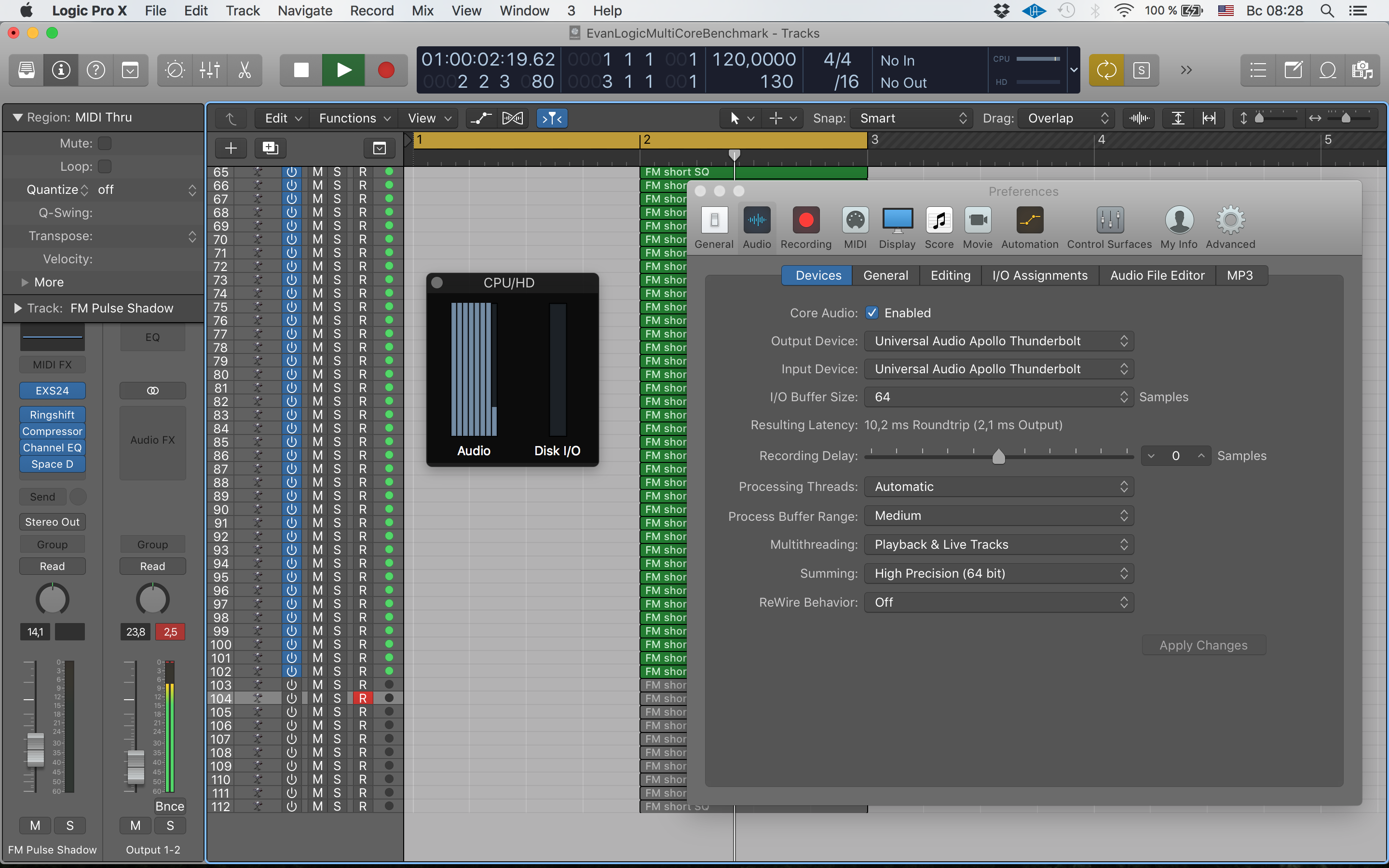Click the Apply Changes button
1389x868 pixels.
point(1203,645)
